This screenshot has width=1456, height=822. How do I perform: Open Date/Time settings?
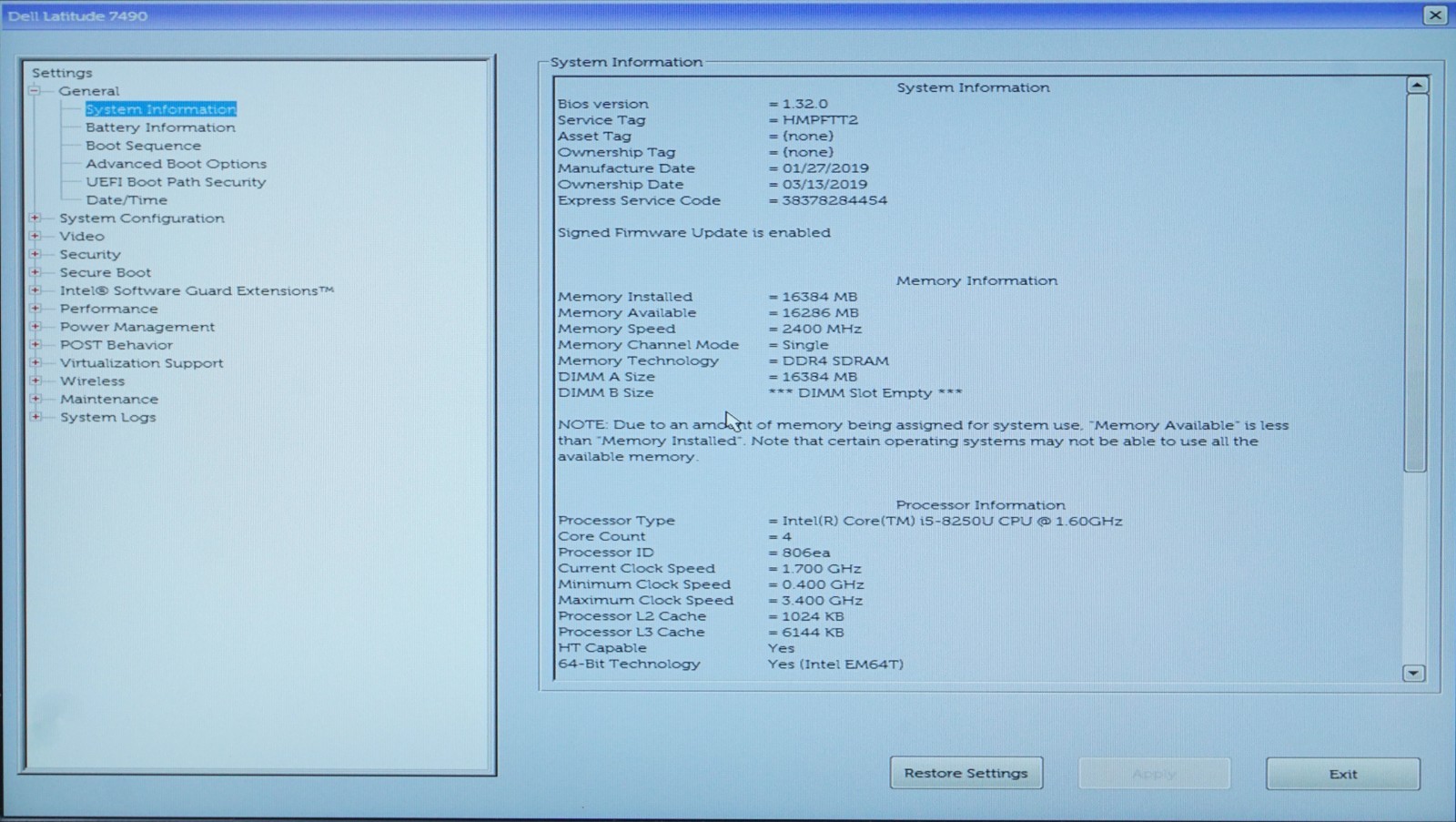[x=126, y=200]
